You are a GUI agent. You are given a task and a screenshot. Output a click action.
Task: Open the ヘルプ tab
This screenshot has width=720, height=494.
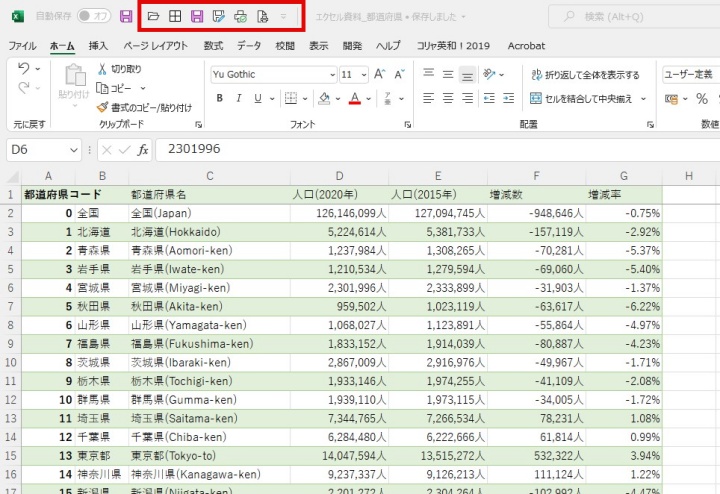(388, 46)
